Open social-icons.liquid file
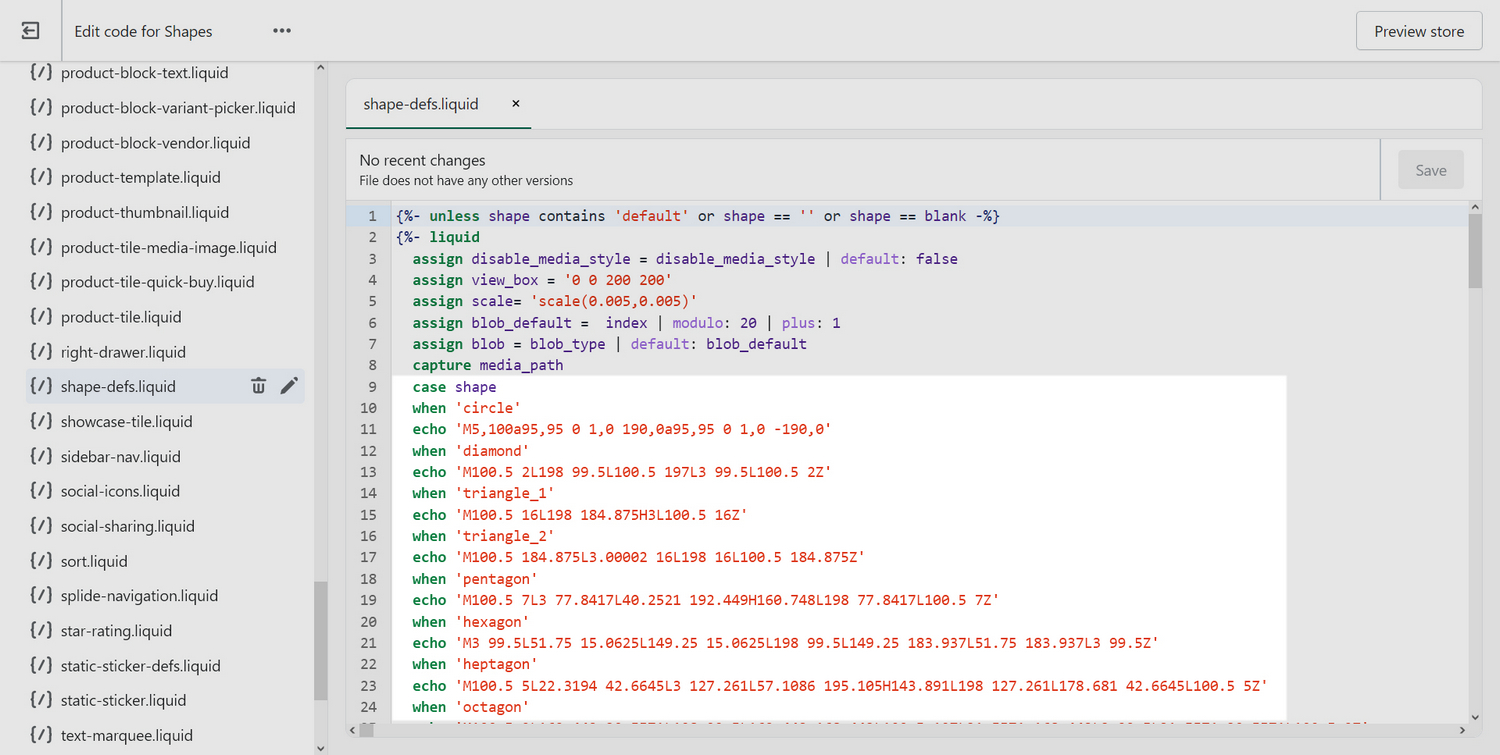The image size is (1500, 755). (x=120, y=491)
